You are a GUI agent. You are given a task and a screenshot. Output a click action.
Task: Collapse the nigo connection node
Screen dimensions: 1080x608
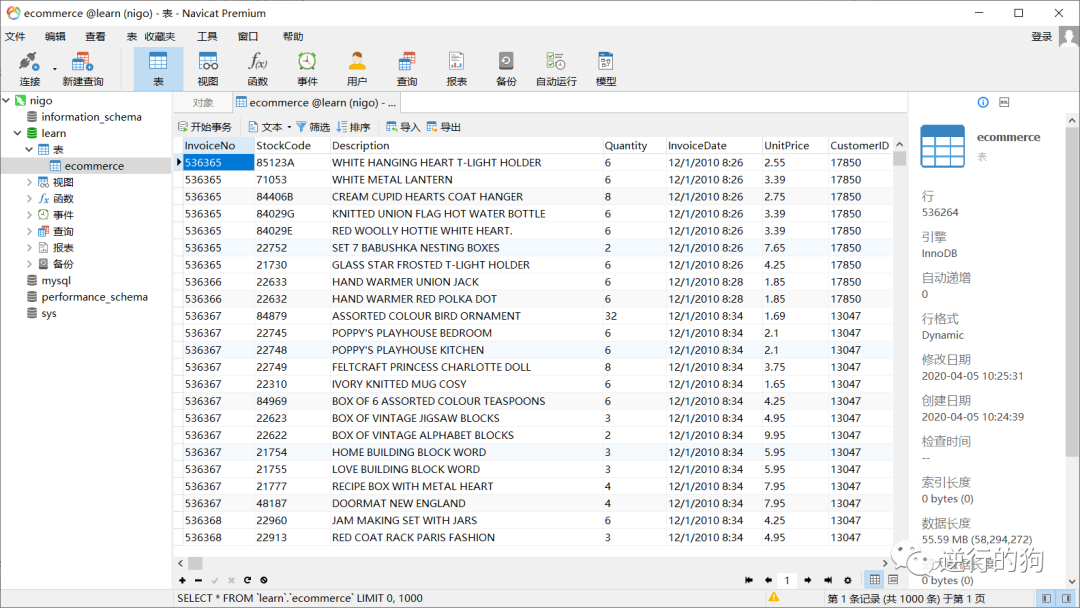[6, 101]
